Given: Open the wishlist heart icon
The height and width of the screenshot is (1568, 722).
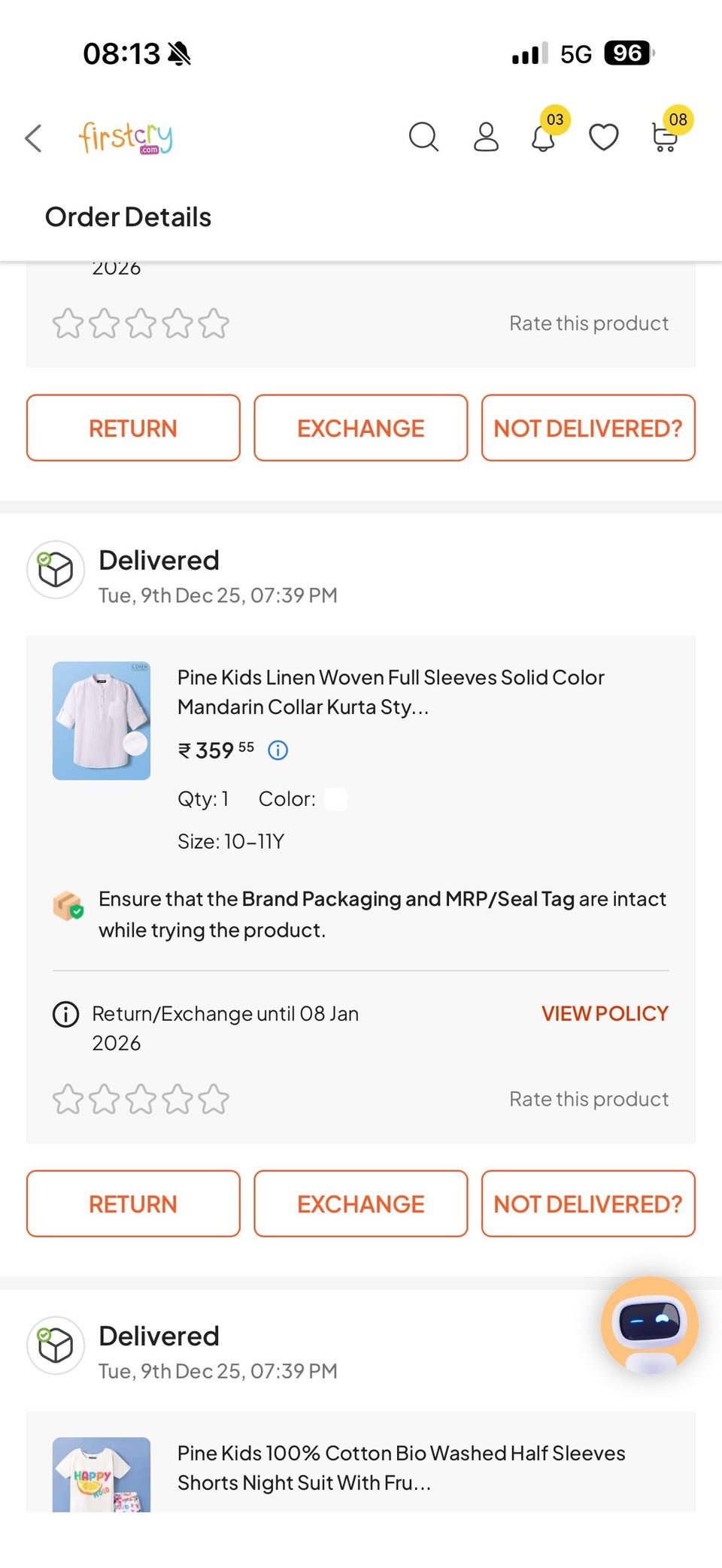Looking at the screenshot, I should tap(603, 138).
